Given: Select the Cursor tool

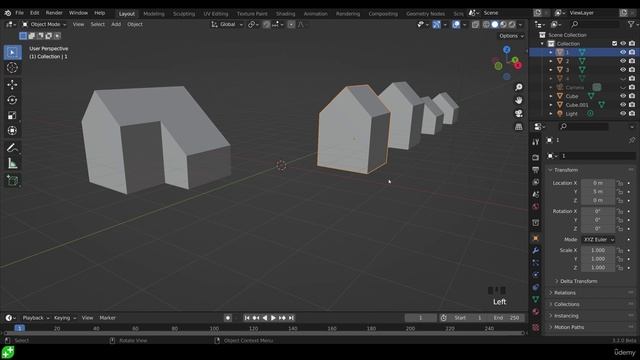Looking at the screenshot, I should [12, 68].
